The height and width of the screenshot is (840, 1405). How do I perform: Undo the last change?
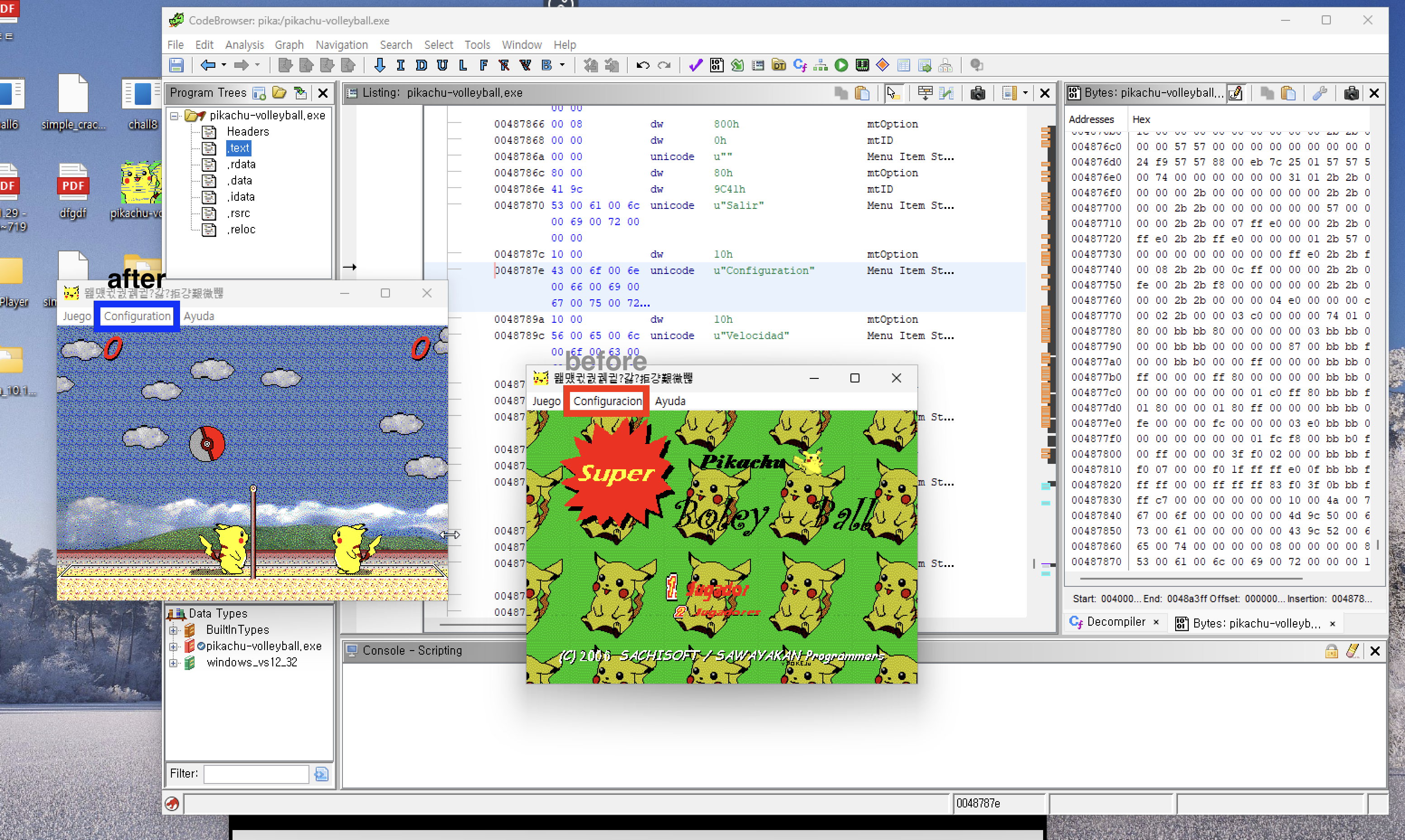coord(643,66)
